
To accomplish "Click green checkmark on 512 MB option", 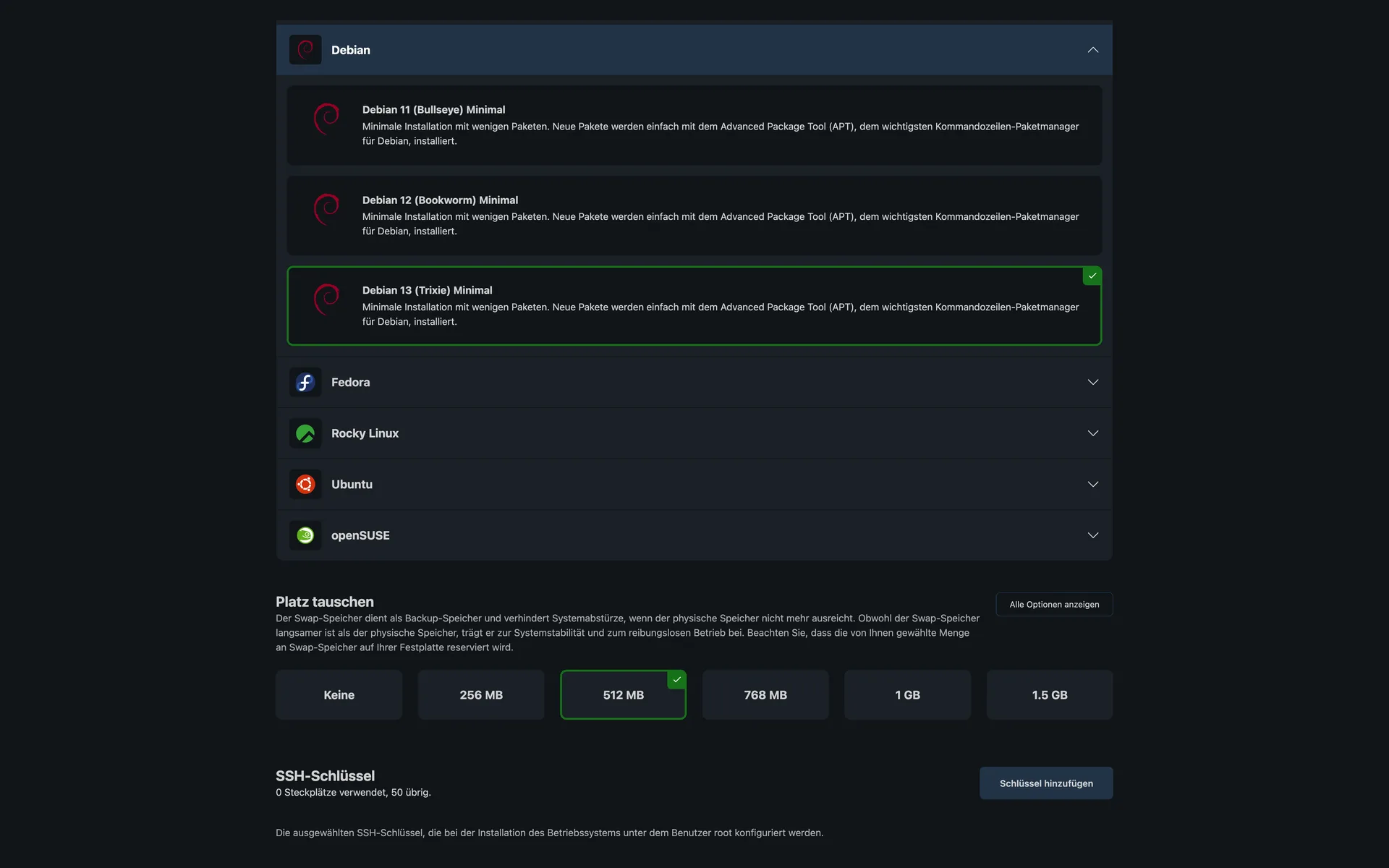I will [676, 680].
